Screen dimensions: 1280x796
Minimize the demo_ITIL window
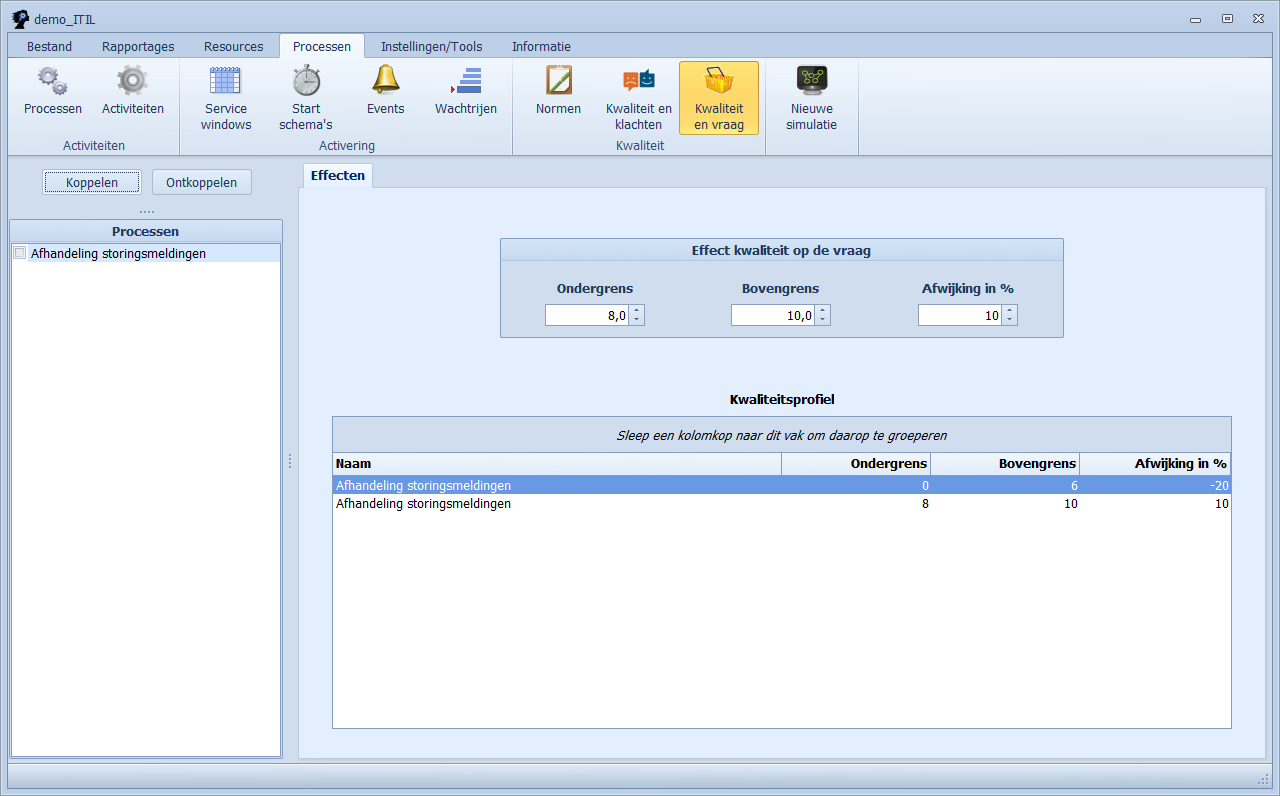click(x=1195, y=18)
